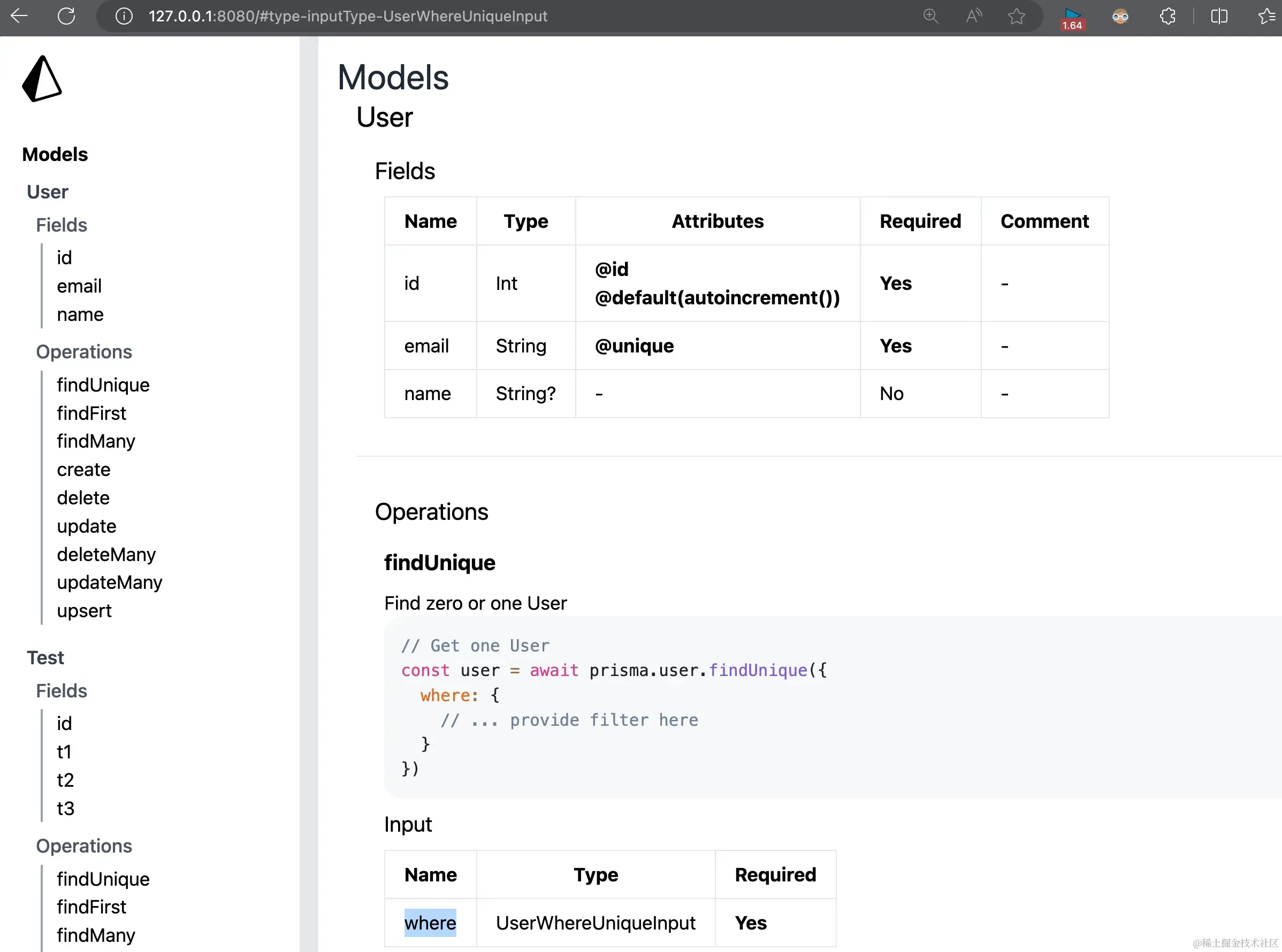Click the extension icon with 1.64 badge

(x=1072, y=18)
